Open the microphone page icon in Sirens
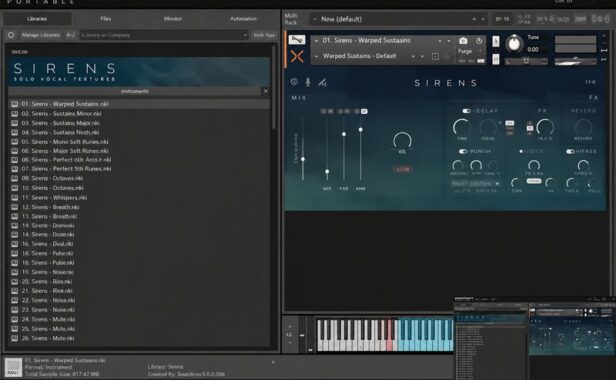The image size is (616, 380). (x=308, y=82)
